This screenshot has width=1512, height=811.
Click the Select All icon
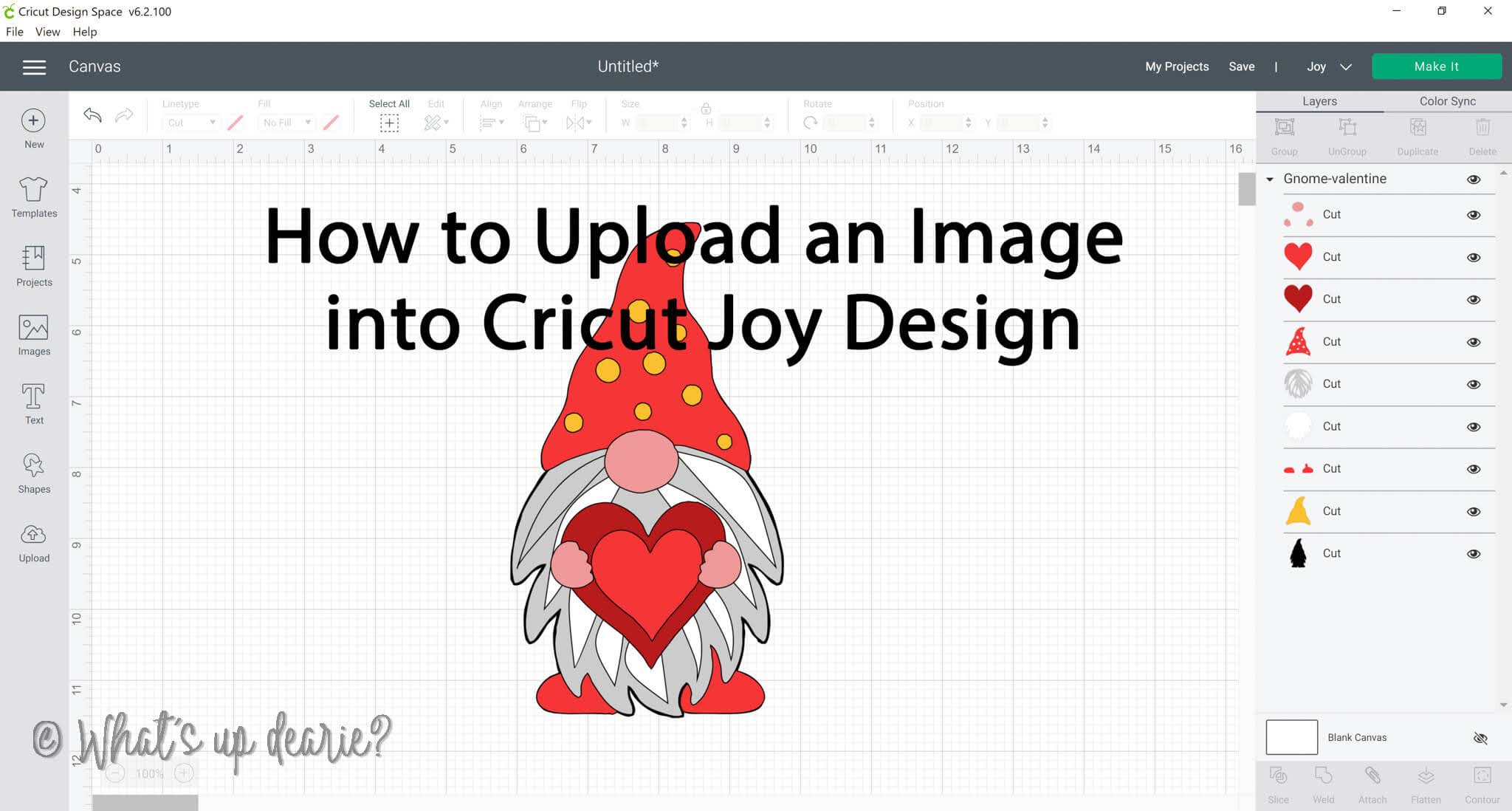(x=389, y=123)
